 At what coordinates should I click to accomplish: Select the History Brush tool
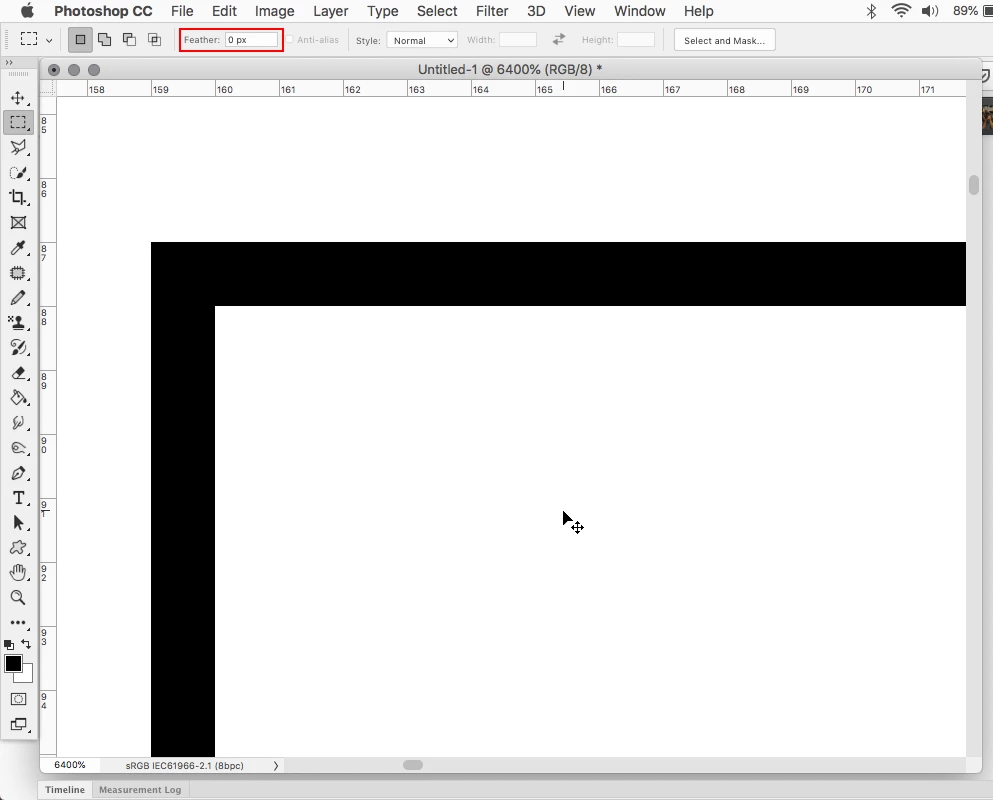click(x=18, y=348)
